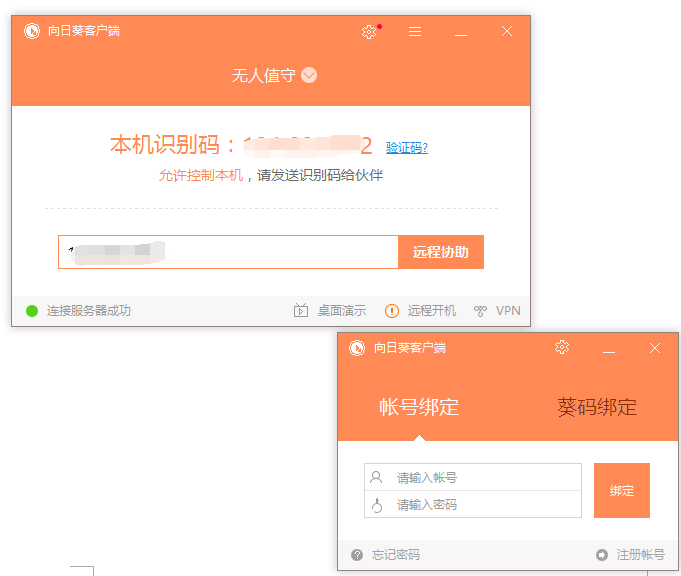Open settings gear in main Sunflower window
The height and width of the screenshot is (576, 681).
coord(369,32)
